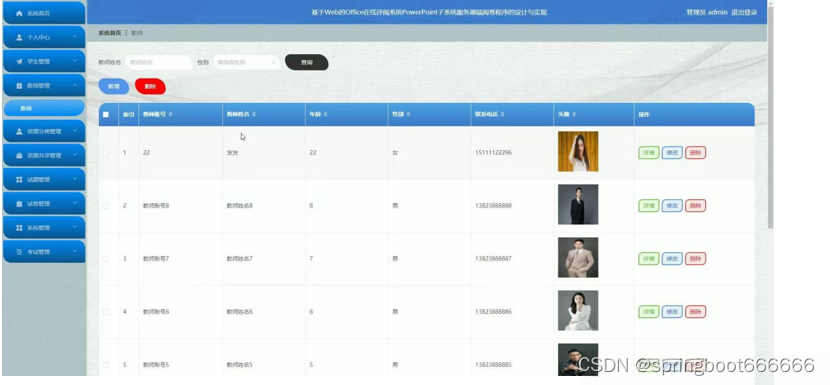Open the 试题管理 sidebar menu
The image size is (830, 385).
[x=44, y=180]
